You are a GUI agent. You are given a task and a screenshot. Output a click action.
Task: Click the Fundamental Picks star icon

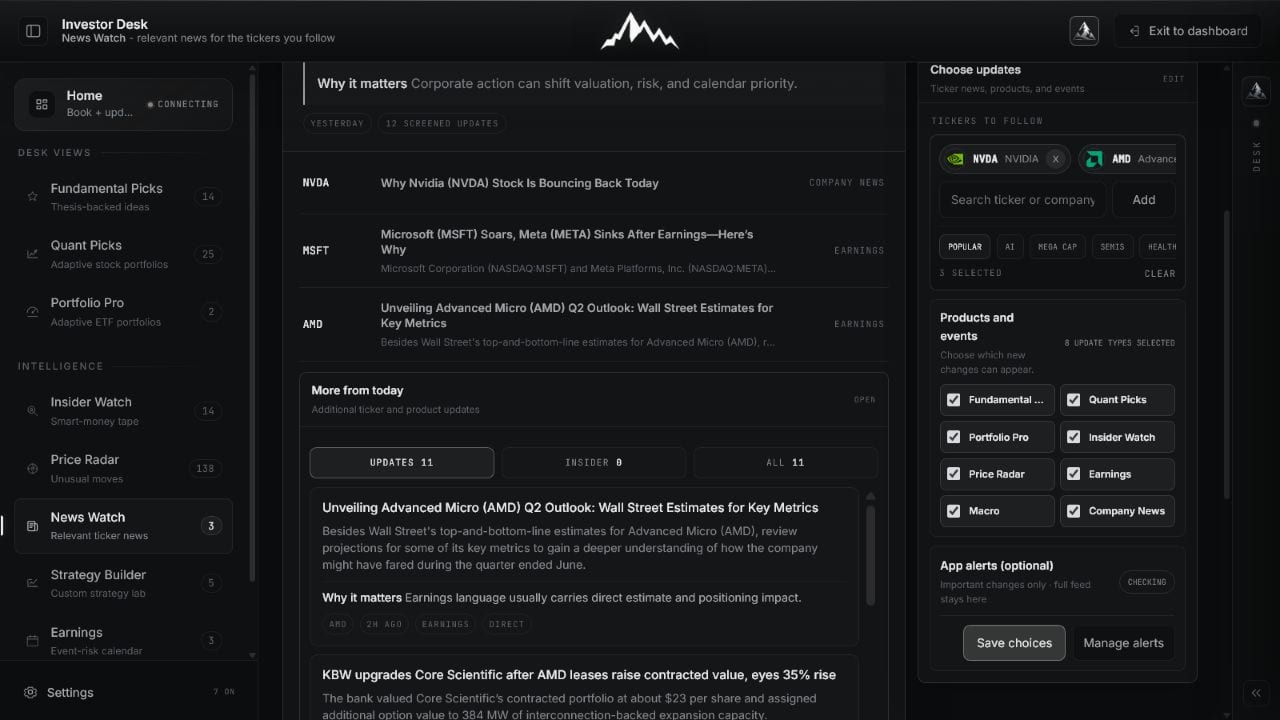pos(32,197)
